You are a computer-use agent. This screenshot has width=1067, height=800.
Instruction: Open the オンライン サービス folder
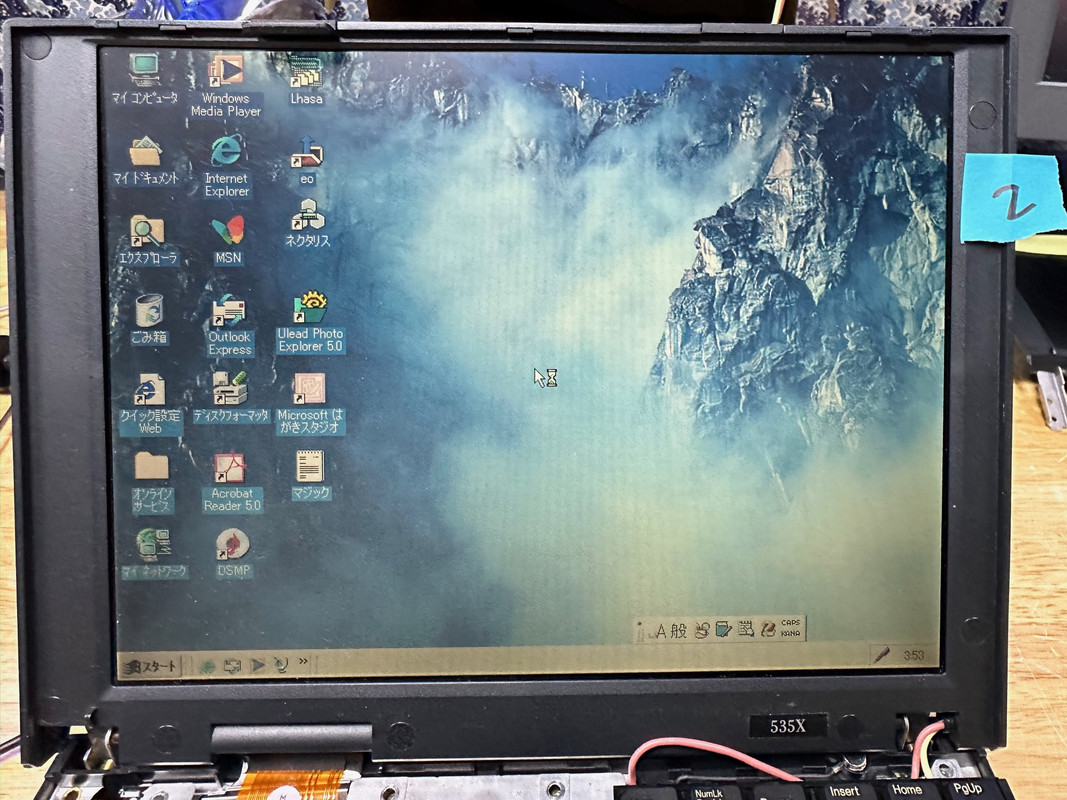pos(152,482)
